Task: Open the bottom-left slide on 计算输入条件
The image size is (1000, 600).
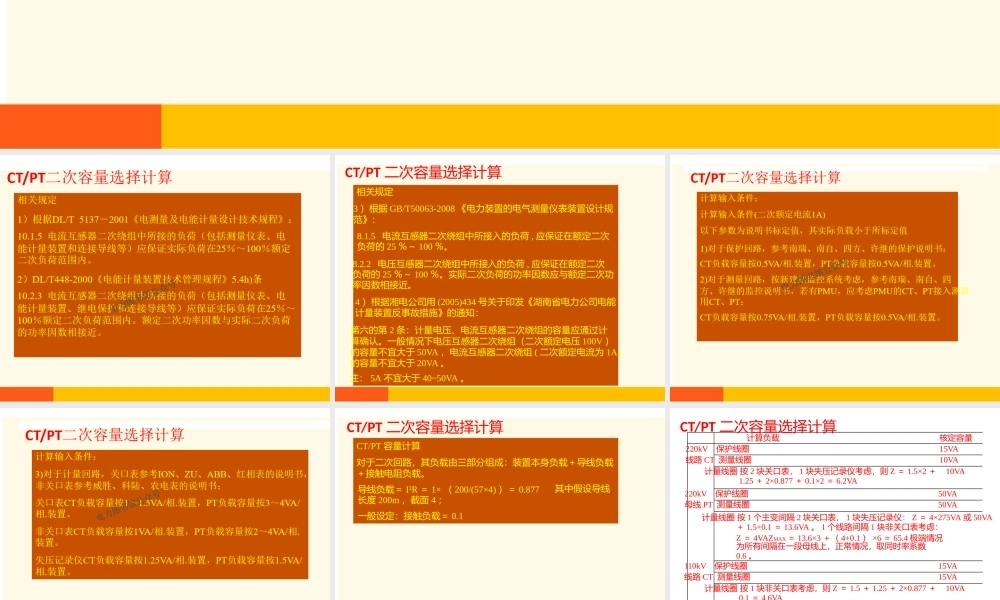Action: 165,500
